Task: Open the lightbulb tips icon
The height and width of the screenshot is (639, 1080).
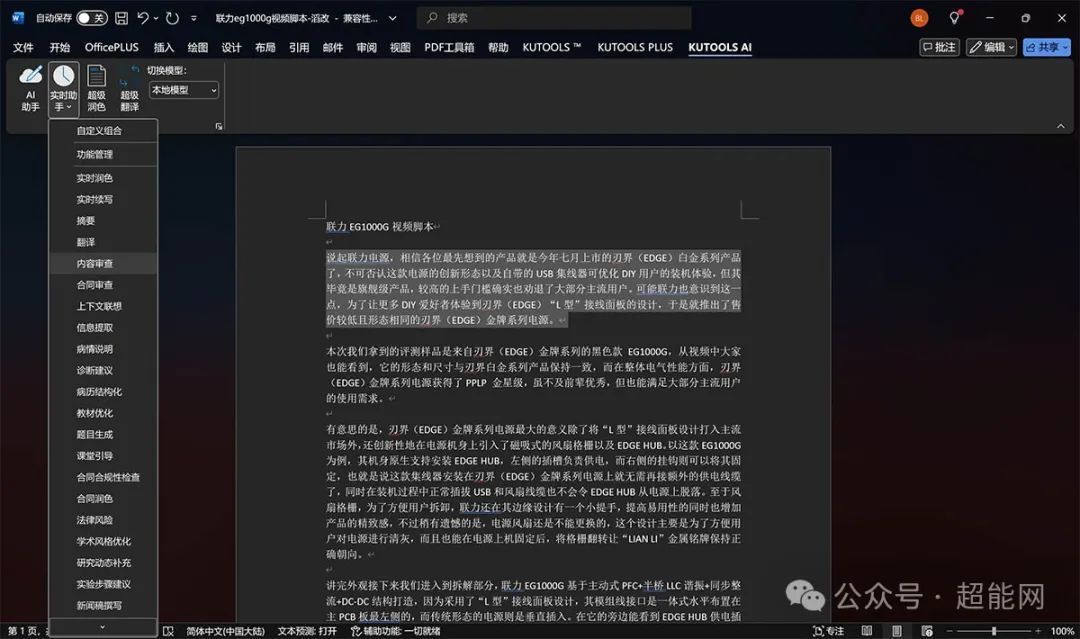Action: pos(955,18)
